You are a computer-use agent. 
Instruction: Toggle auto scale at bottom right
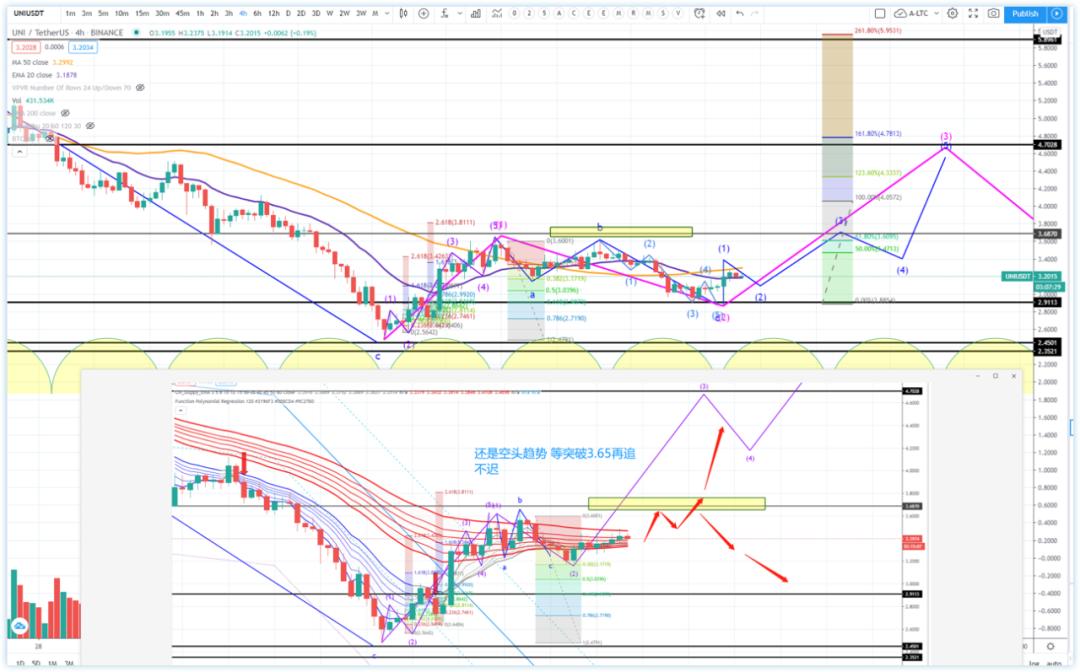point(1054,664)
